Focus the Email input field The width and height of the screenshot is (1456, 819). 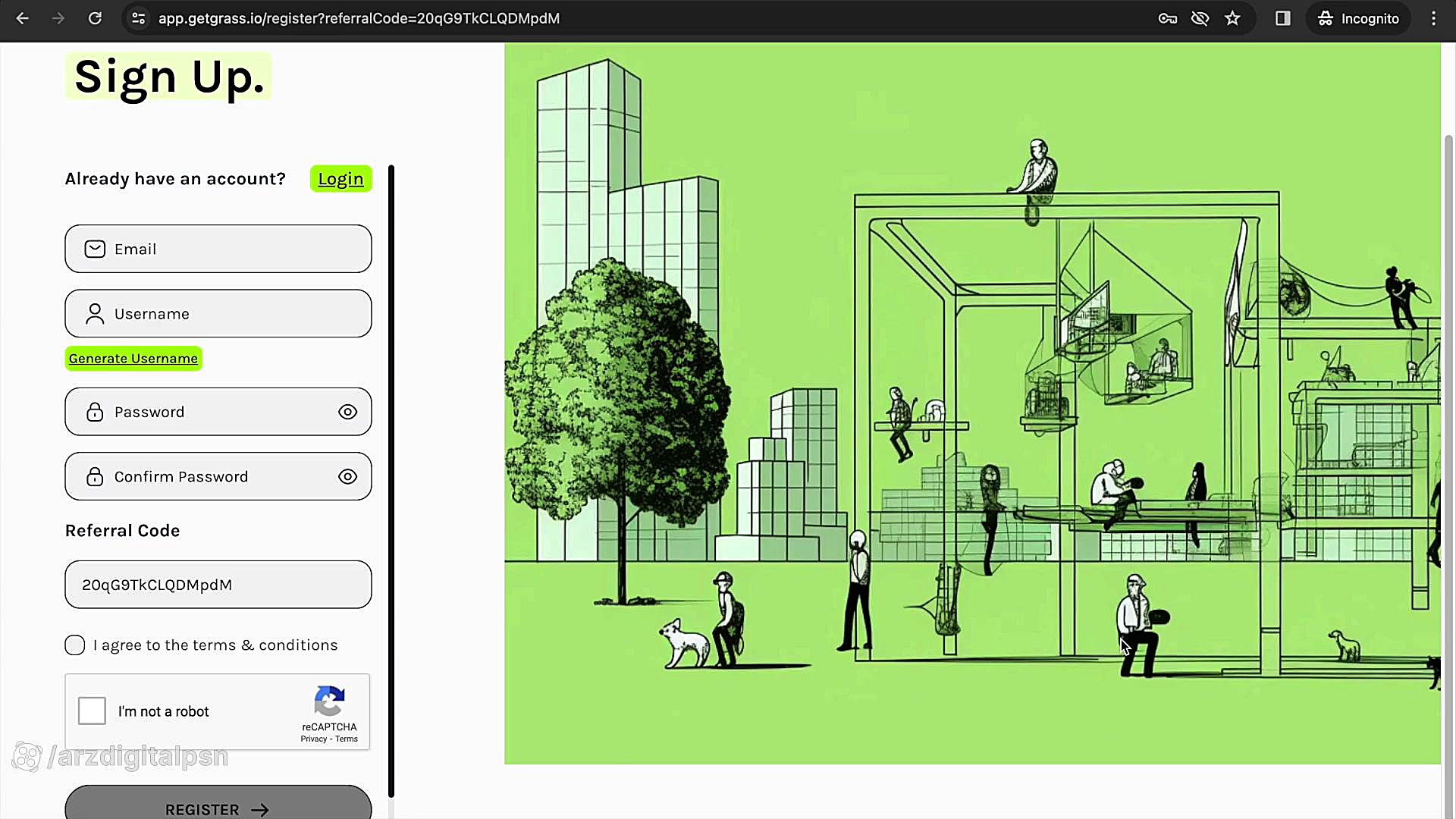coord(218,249)
